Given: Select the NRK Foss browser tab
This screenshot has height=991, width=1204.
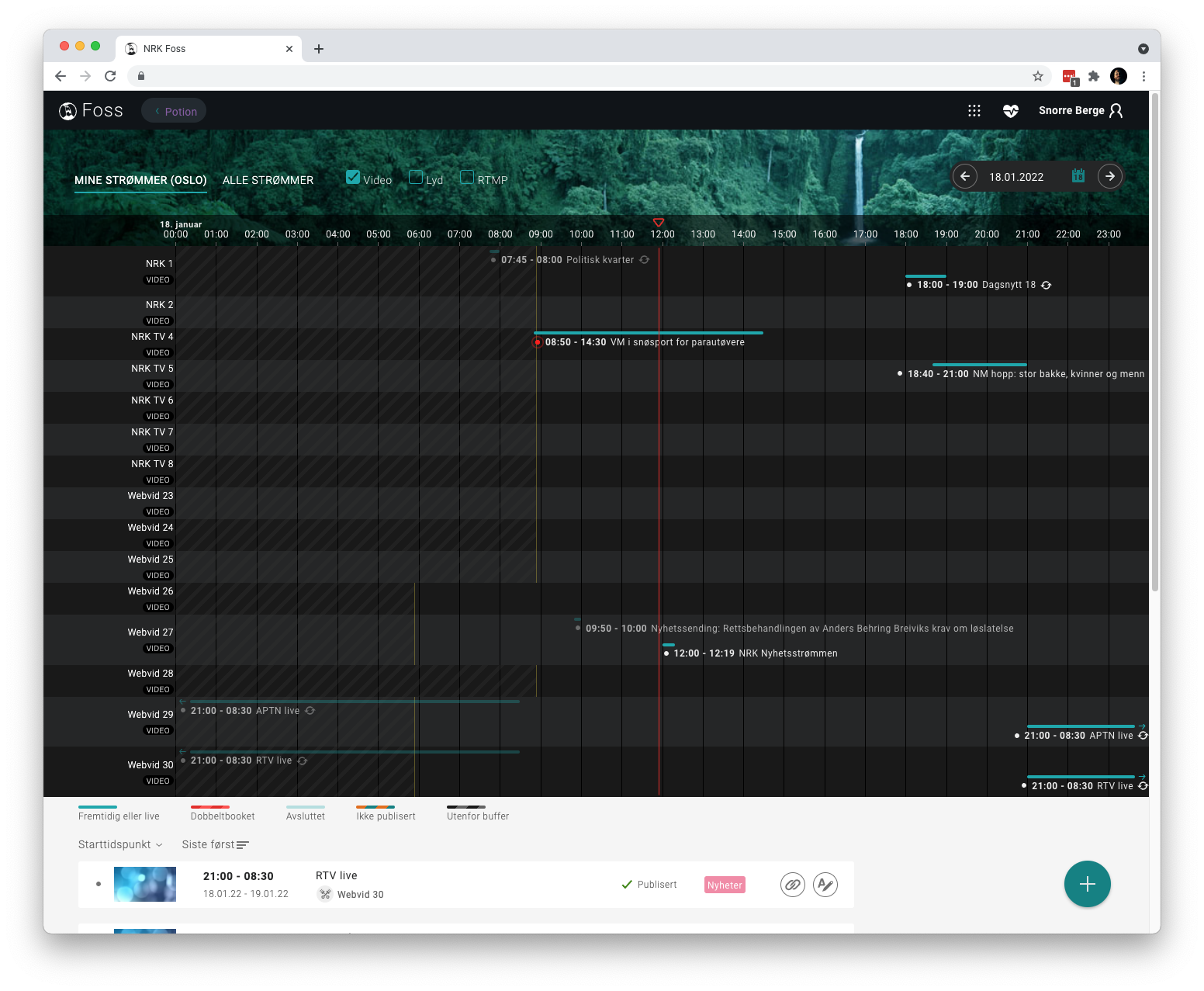Looking at the screenshot, I should (x=209, y=49).
